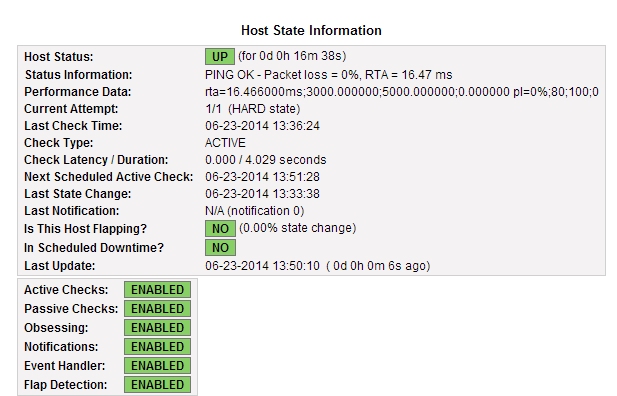Click the Performance Data label

(78, 92)
